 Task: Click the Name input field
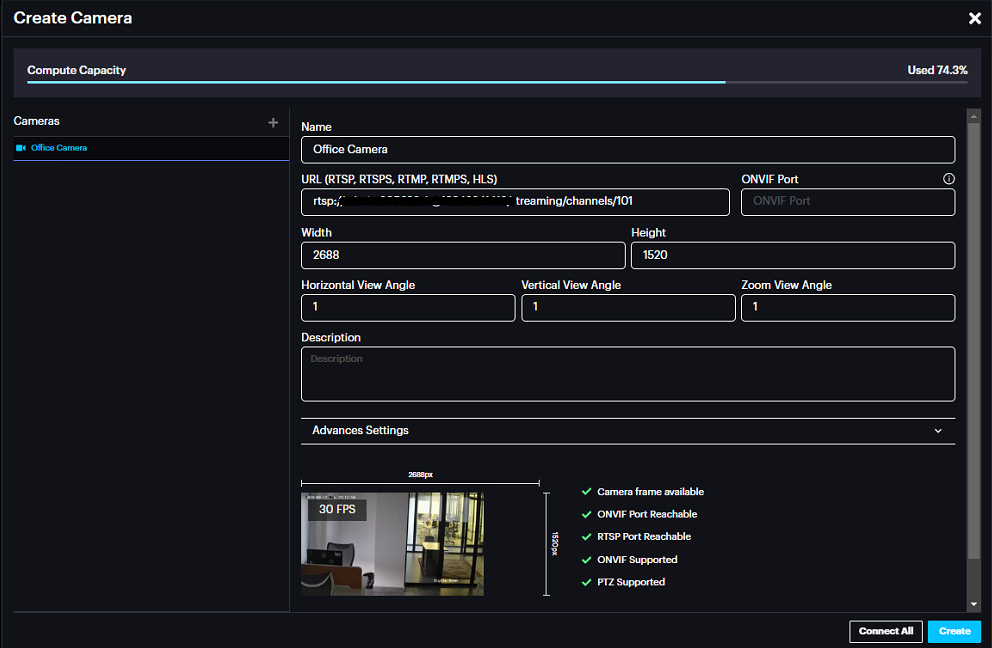pyautogui.click(x=627, y=150)
